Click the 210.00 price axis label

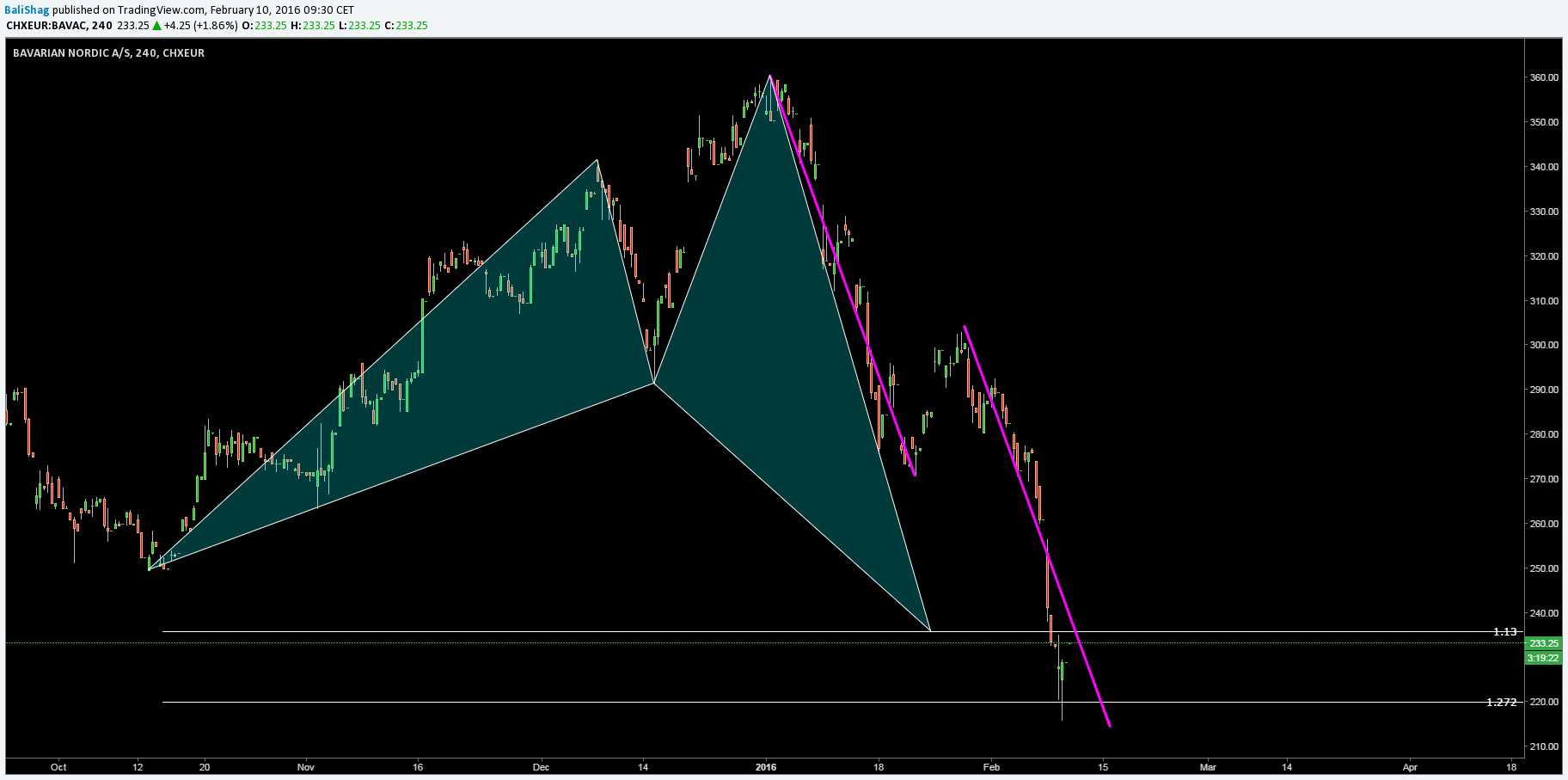point(1544,746)
